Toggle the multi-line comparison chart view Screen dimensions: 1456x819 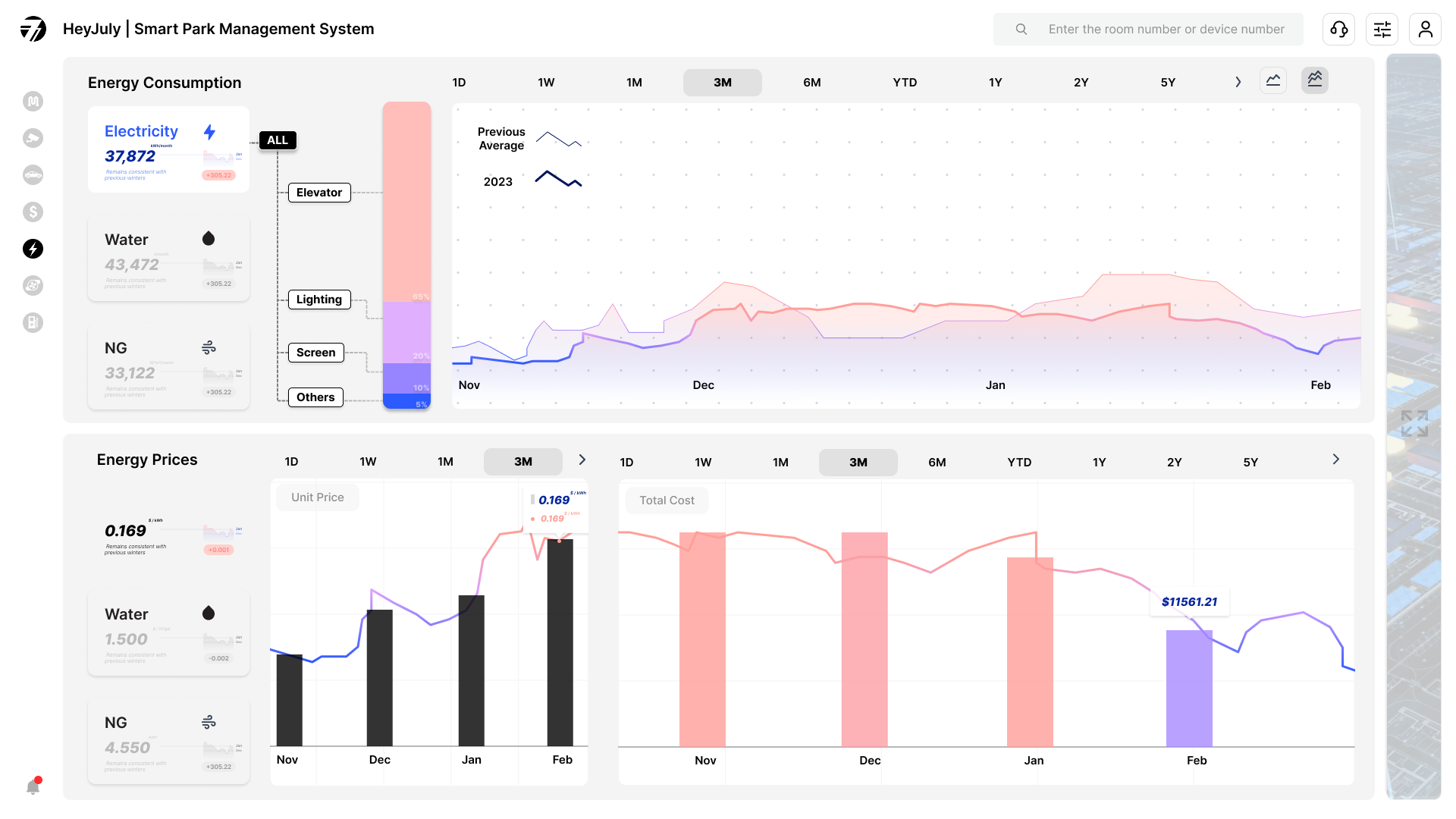[1314, 80]
